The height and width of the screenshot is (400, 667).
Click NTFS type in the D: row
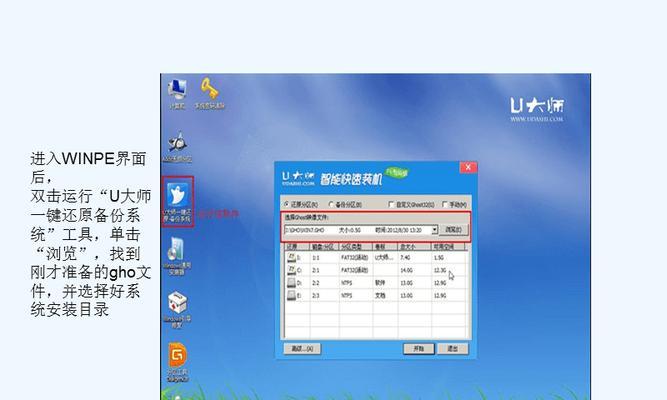point(347,283)
